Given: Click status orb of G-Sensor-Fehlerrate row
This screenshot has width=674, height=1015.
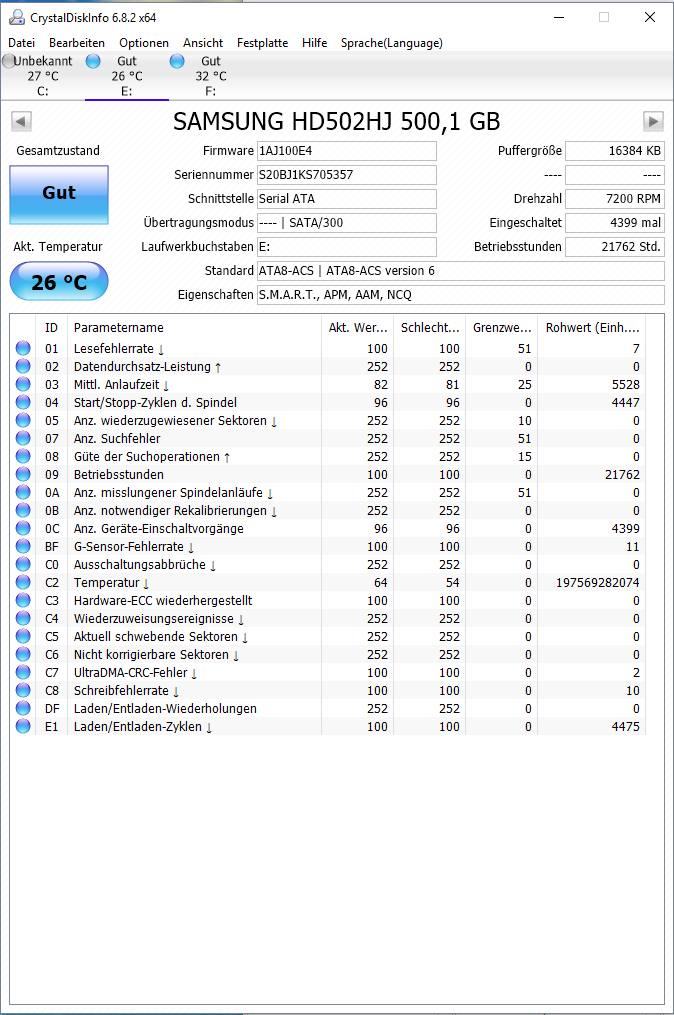Looking at the screenshot, I should click(23, 546).
